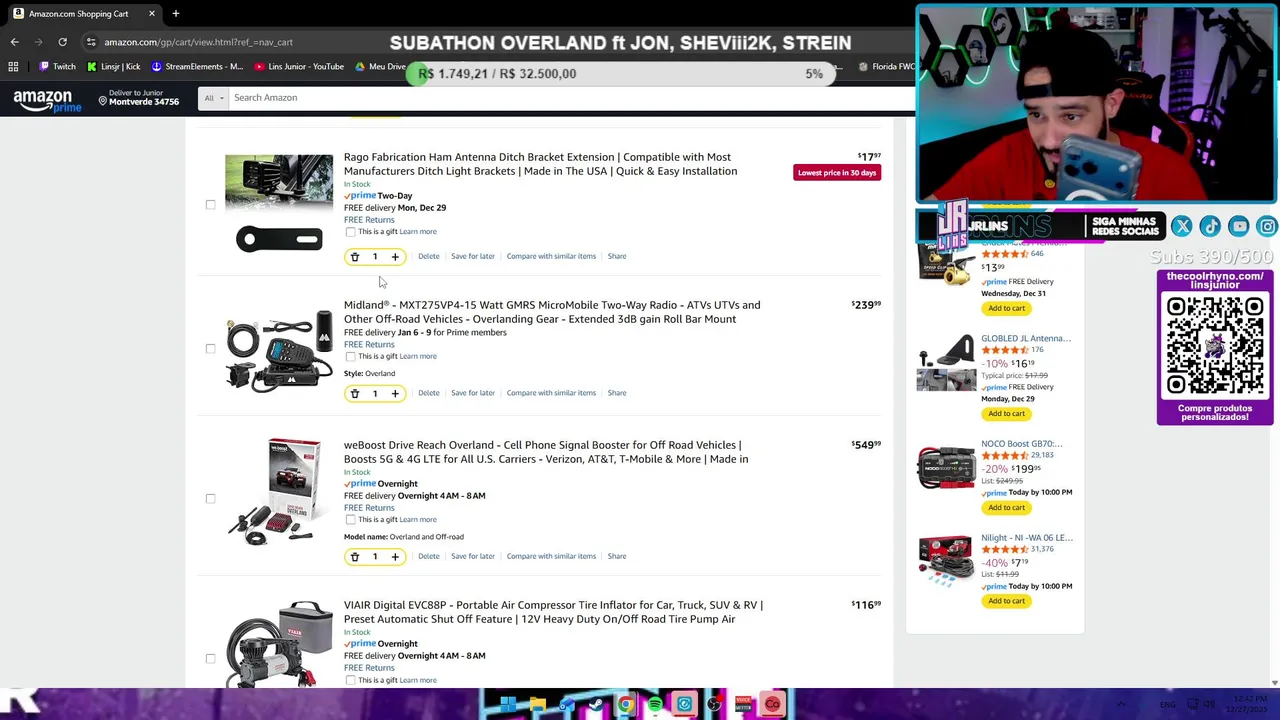
Task: Open Windows Start menu
Action: tap(508, 705)
